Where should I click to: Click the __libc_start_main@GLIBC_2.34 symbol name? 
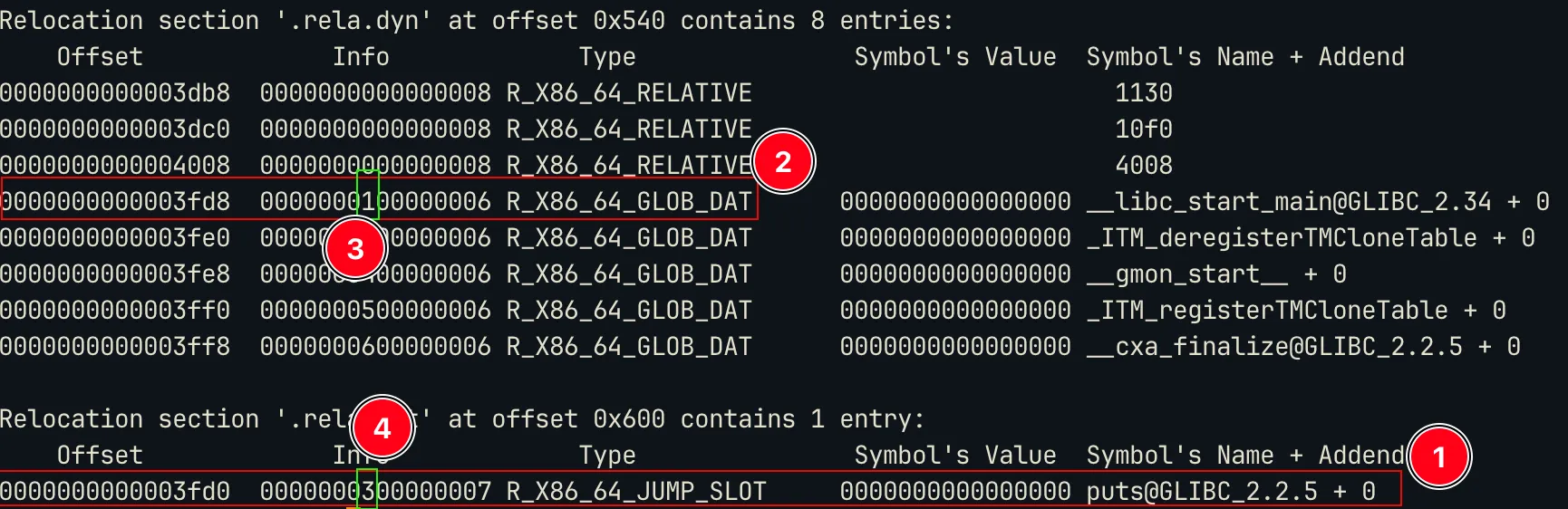[1289, 202]
